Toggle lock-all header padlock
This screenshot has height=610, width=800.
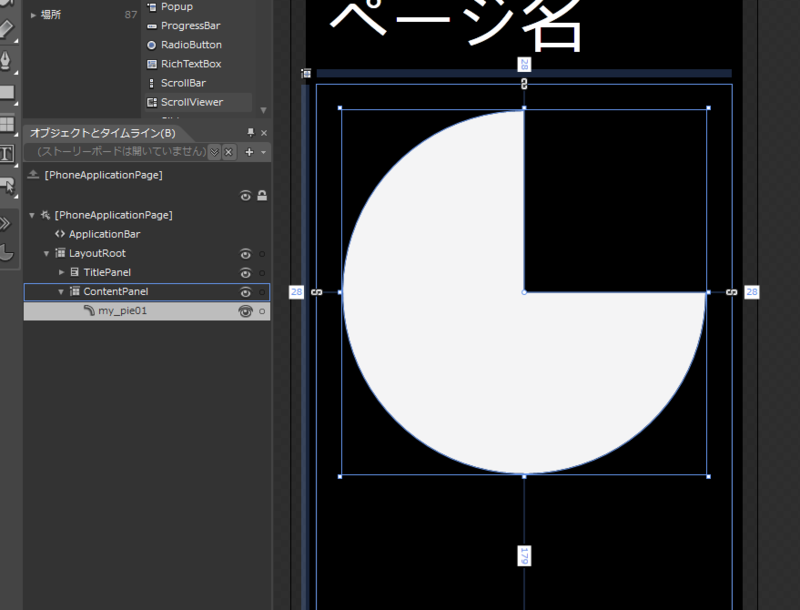coord(262,195)
